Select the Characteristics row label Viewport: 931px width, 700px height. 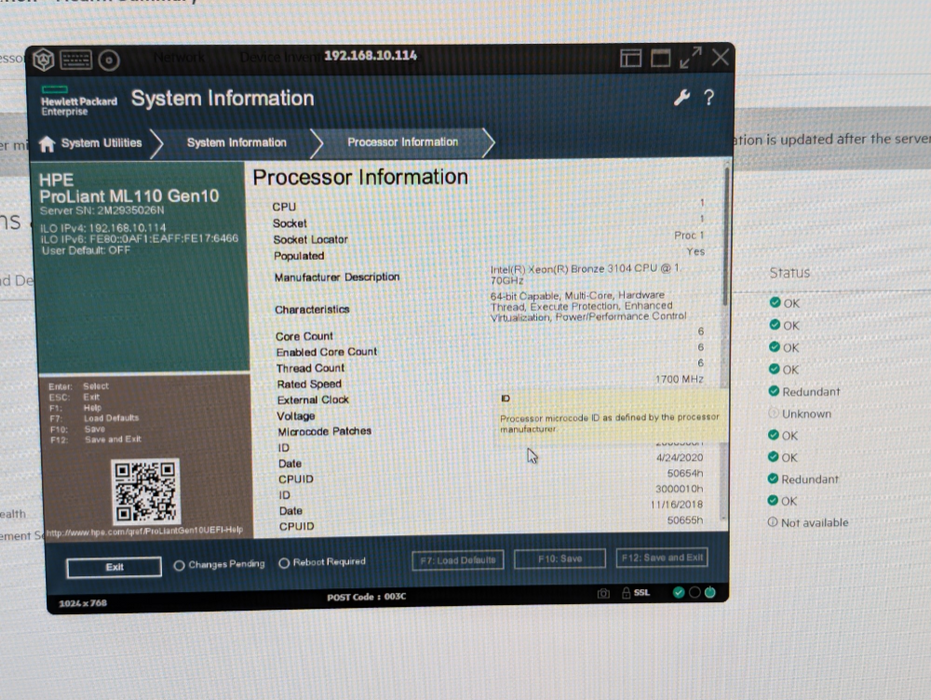click(x=312, y=309)
